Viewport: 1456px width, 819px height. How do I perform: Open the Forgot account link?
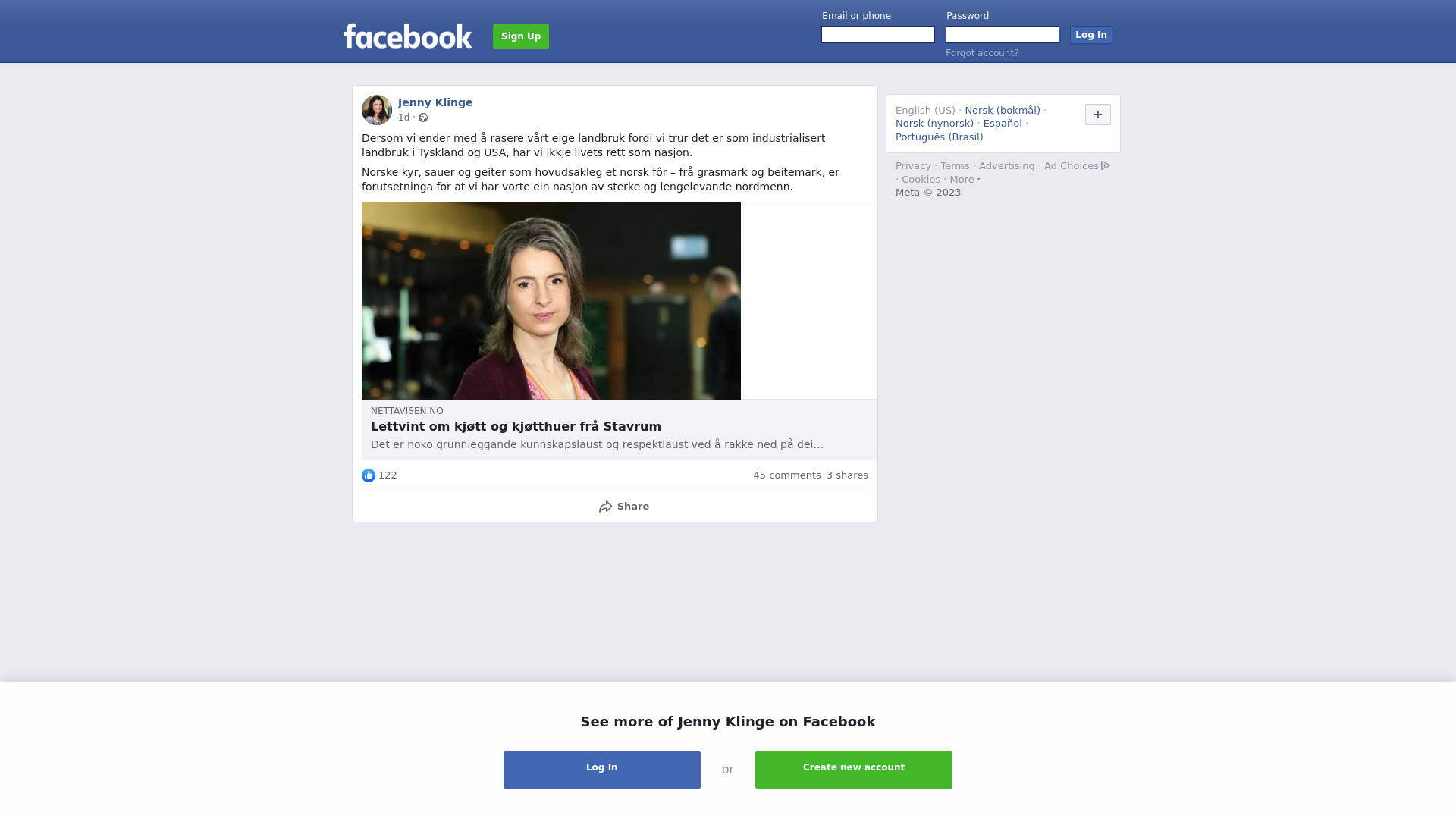click(982, 53)
